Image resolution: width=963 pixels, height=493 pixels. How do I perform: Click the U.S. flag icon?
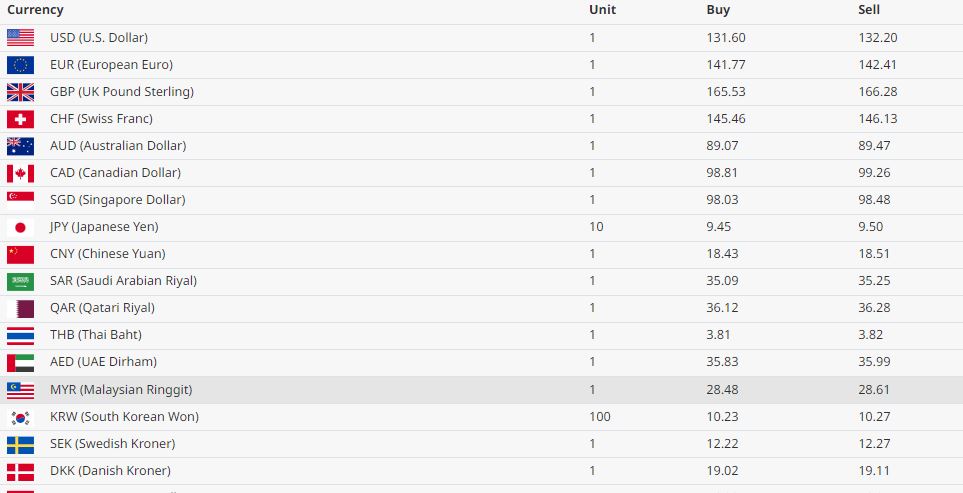coord(20,38)
